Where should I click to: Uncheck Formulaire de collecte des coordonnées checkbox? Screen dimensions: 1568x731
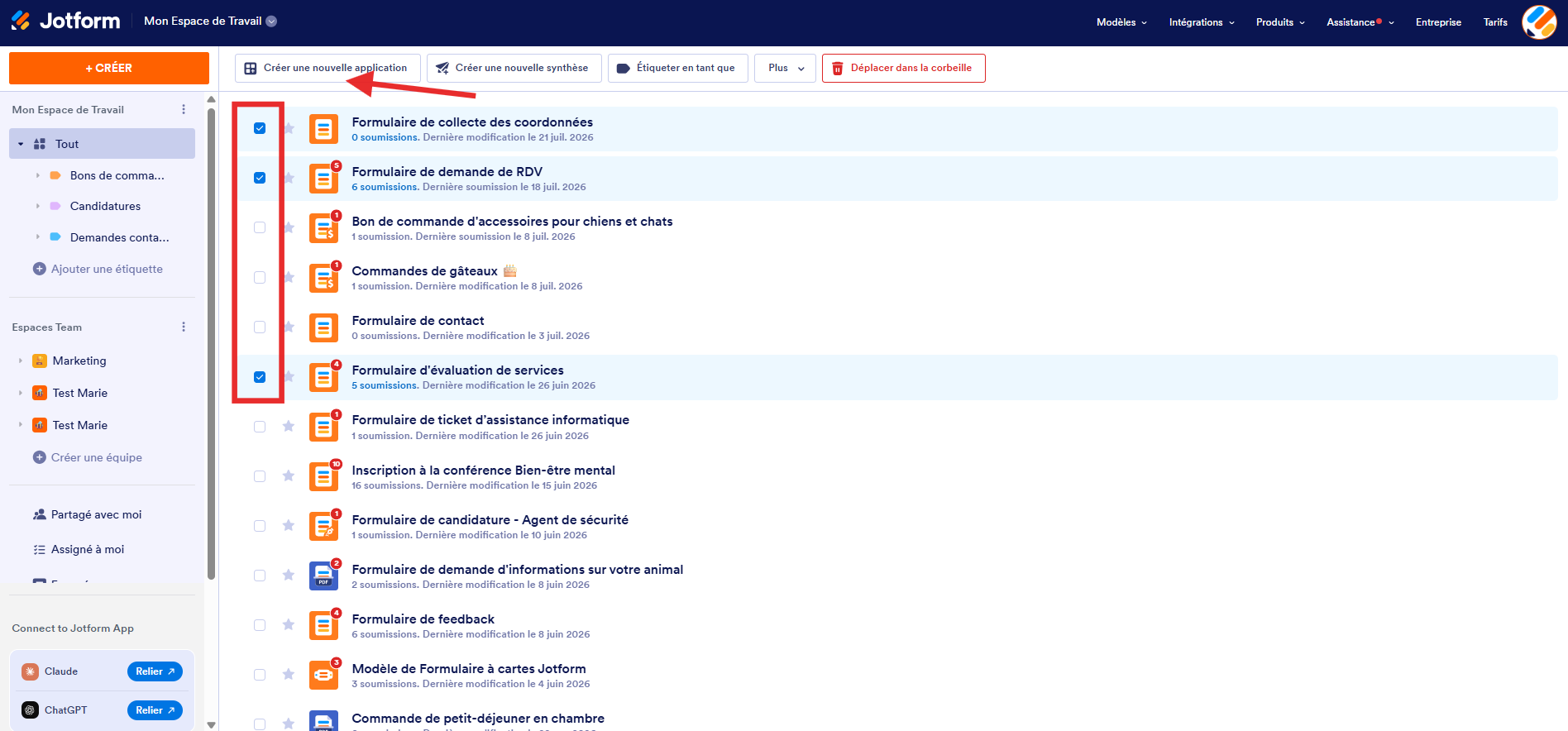[260, 128]
